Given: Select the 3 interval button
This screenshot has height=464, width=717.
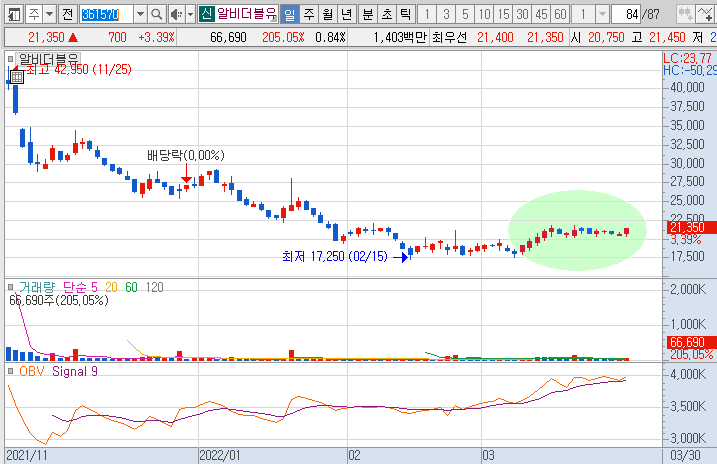Looking at the screenshot, I should pos(446,15).
